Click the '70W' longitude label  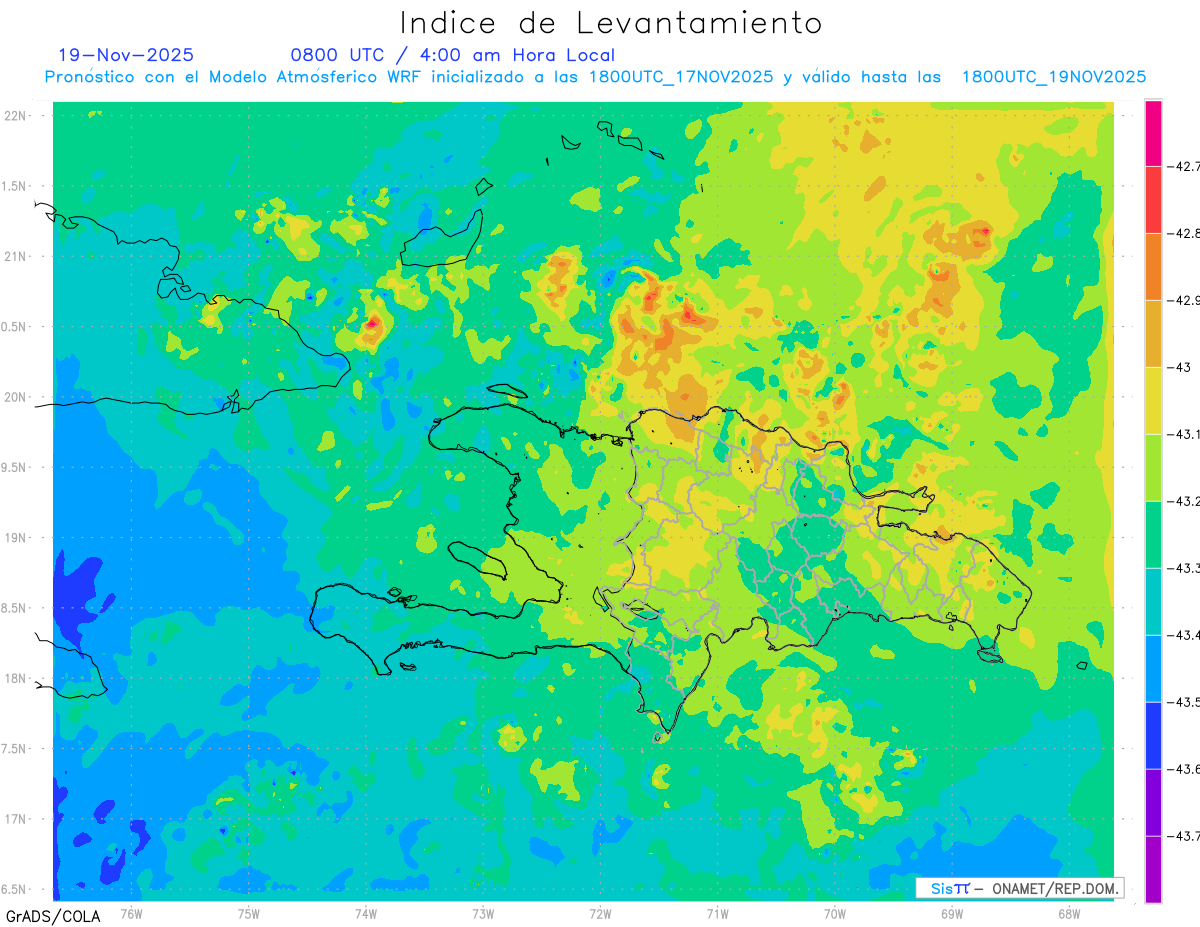(x=835, y=913)
